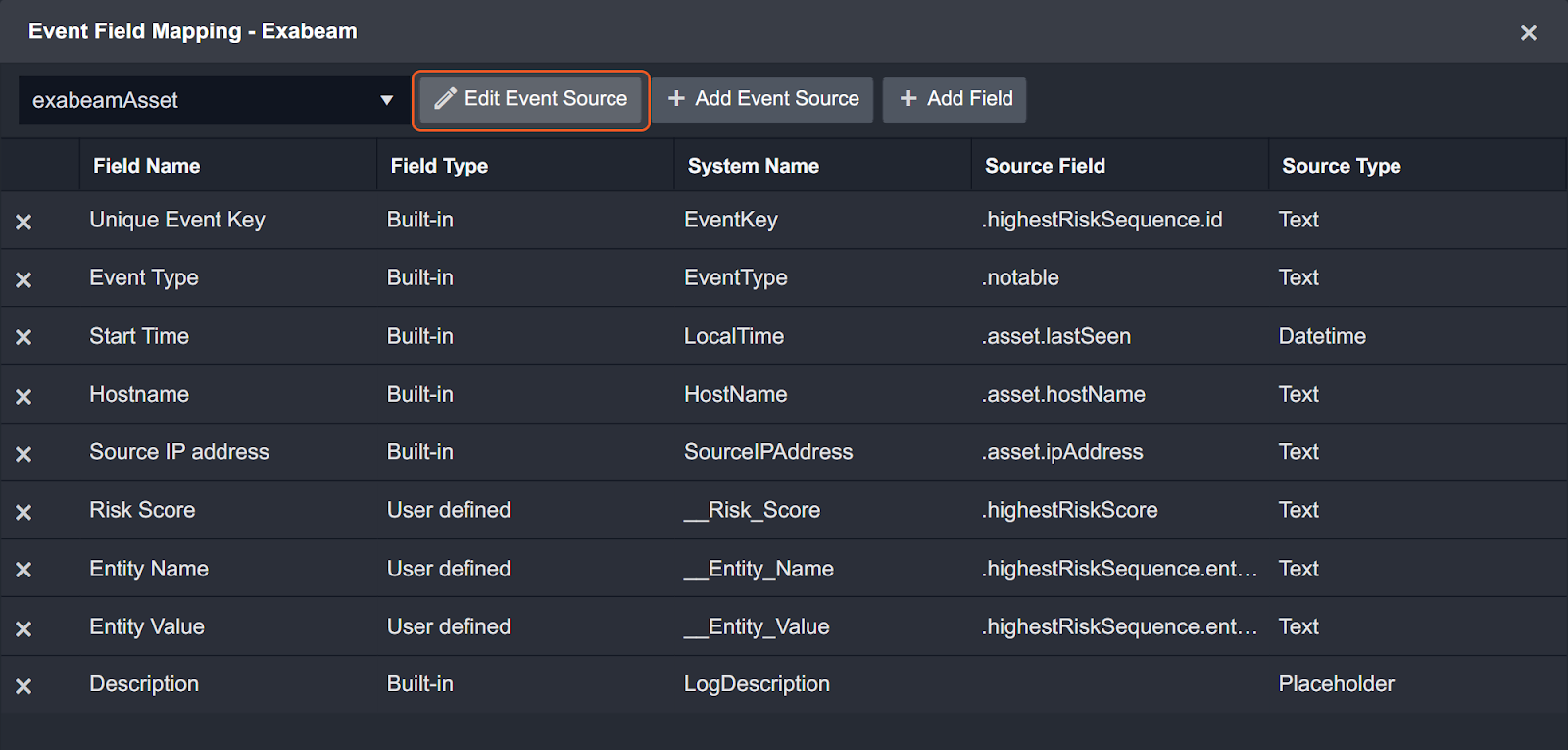Click Edit Event Source button
The width and height of the screenshot is (1568, 750).
pyautogui.click(x=531, y=99)
